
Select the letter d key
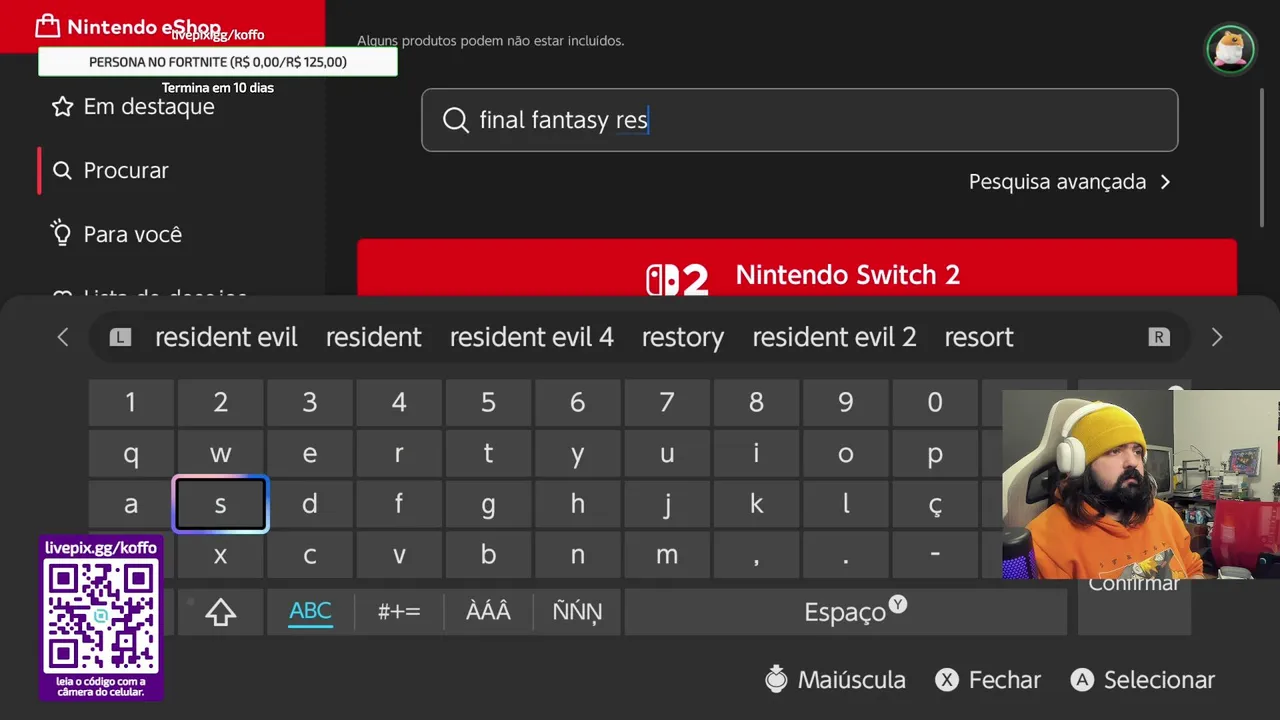coord(310,505)
